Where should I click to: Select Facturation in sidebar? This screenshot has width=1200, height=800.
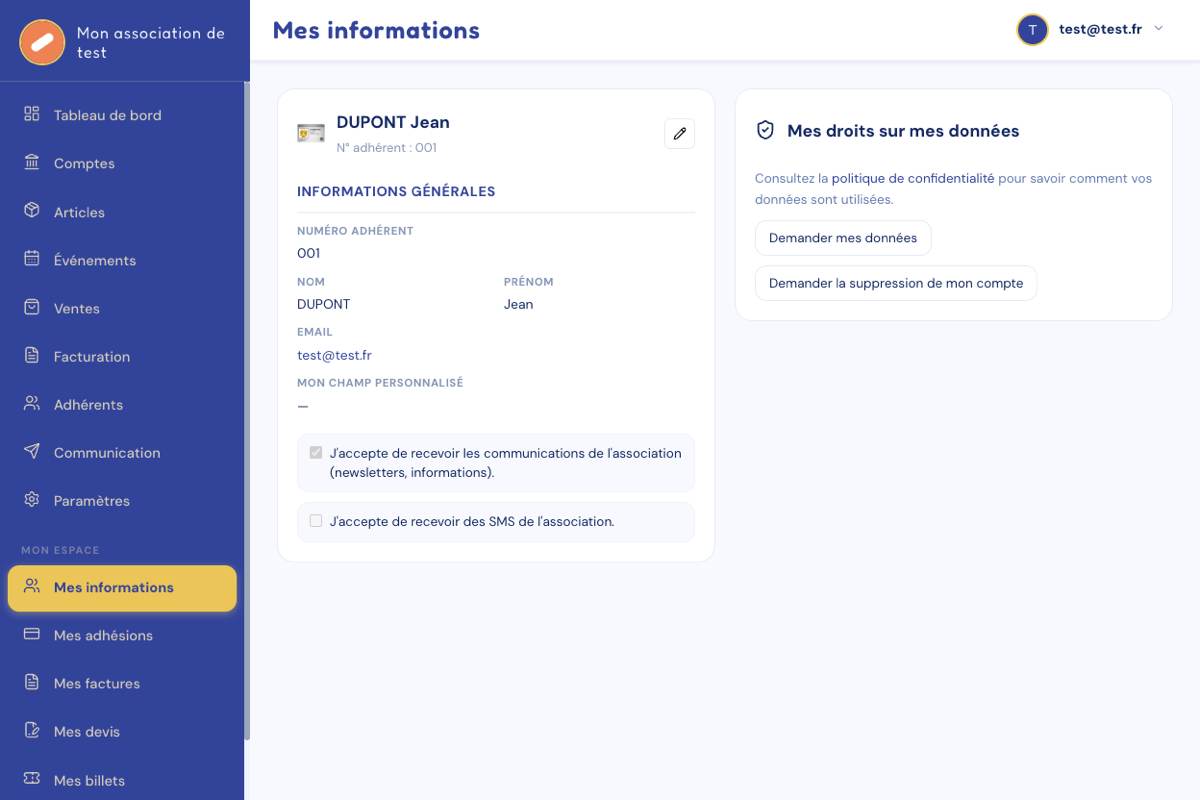pos(122,356)
